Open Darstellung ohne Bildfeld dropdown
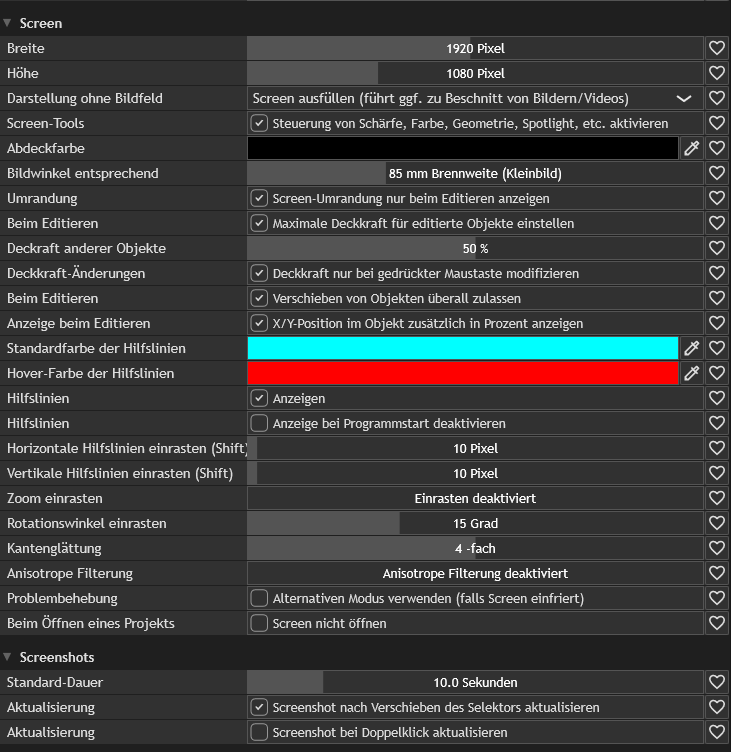 (x=475, y=98)
